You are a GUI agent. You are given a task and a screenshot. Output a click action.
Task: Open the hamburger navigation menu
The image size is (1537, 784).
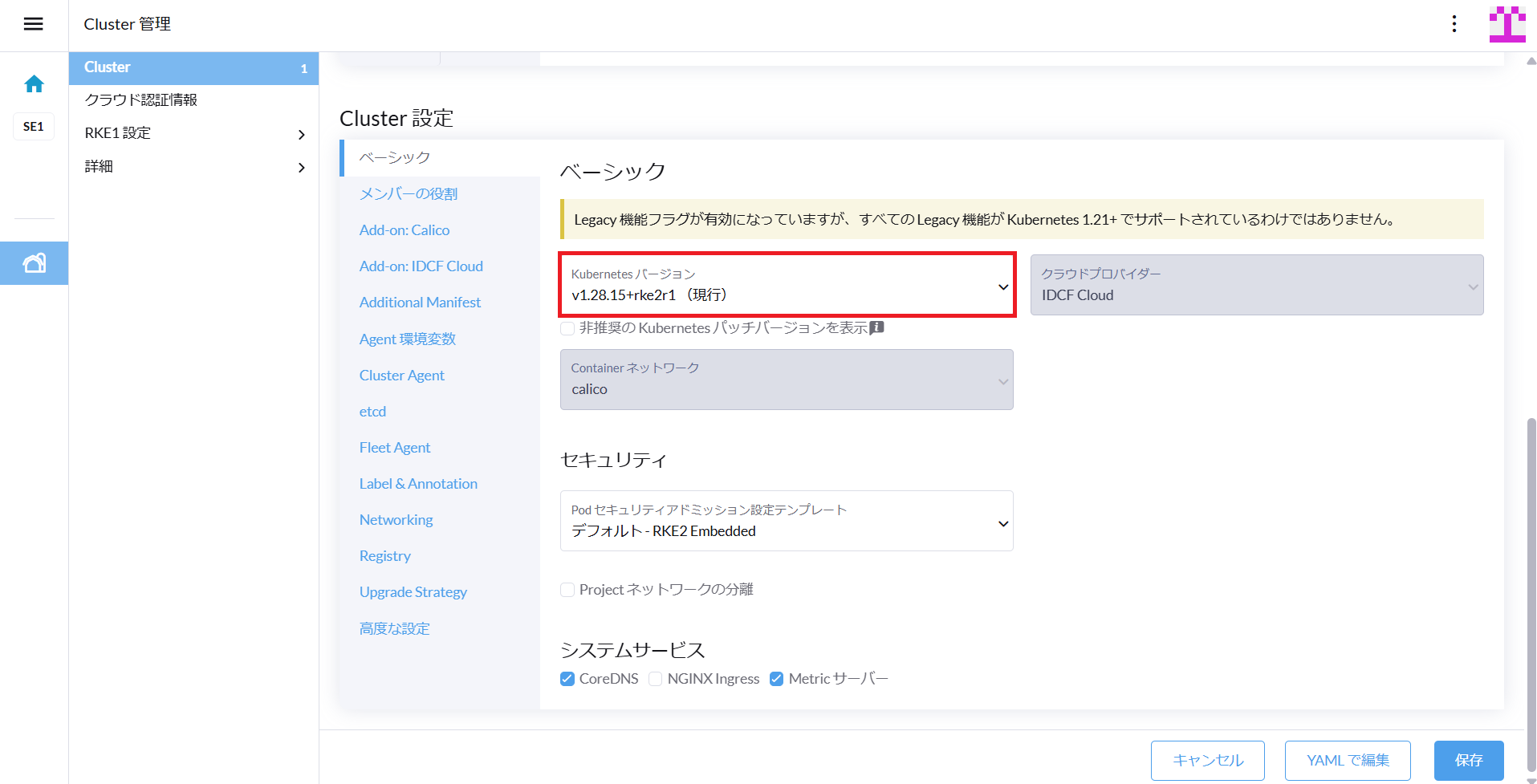(x=33, y=24)
